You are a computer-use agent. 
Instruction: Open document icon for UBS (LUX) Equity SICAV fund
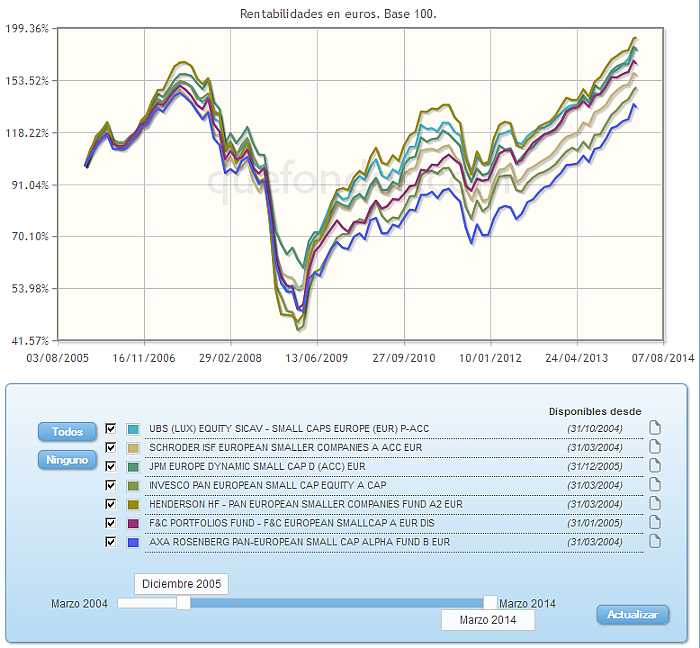[x=654, y=428]
